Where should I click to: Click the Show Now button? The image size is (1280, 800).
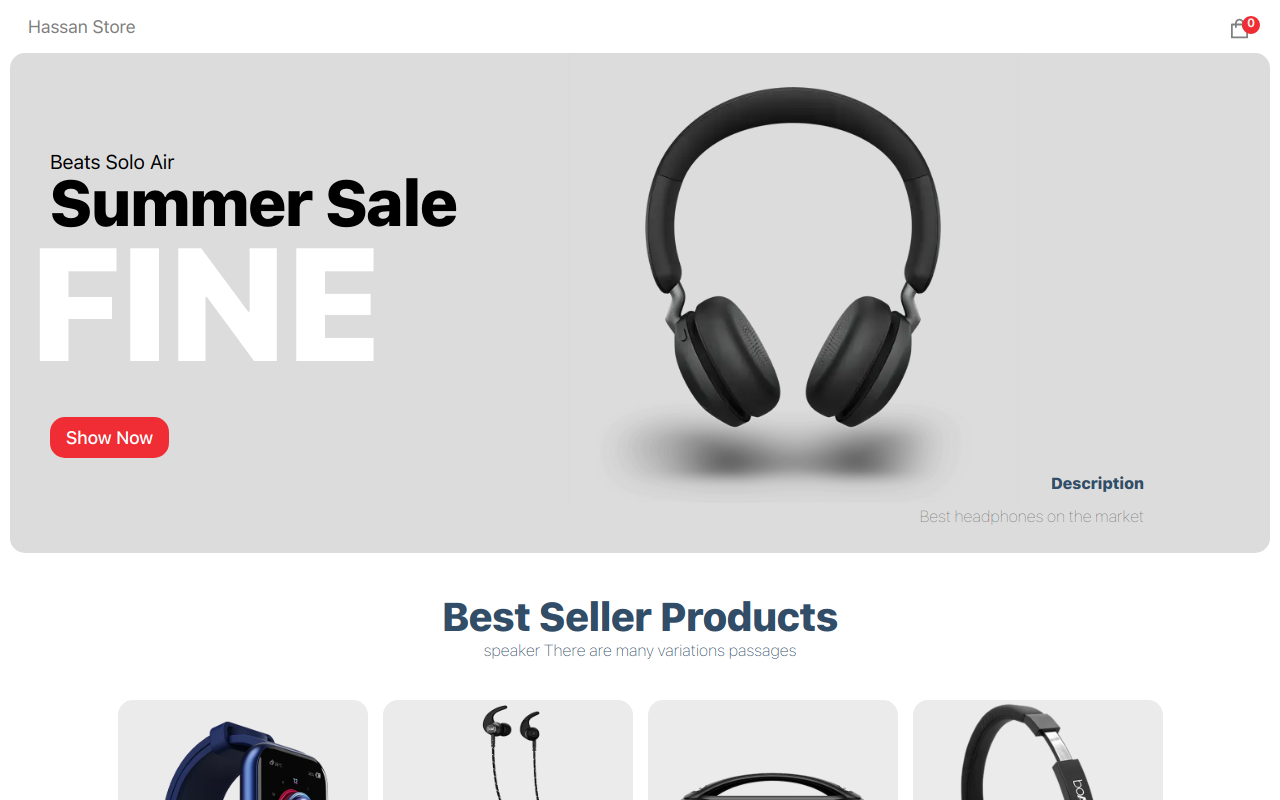coord(109,437)
